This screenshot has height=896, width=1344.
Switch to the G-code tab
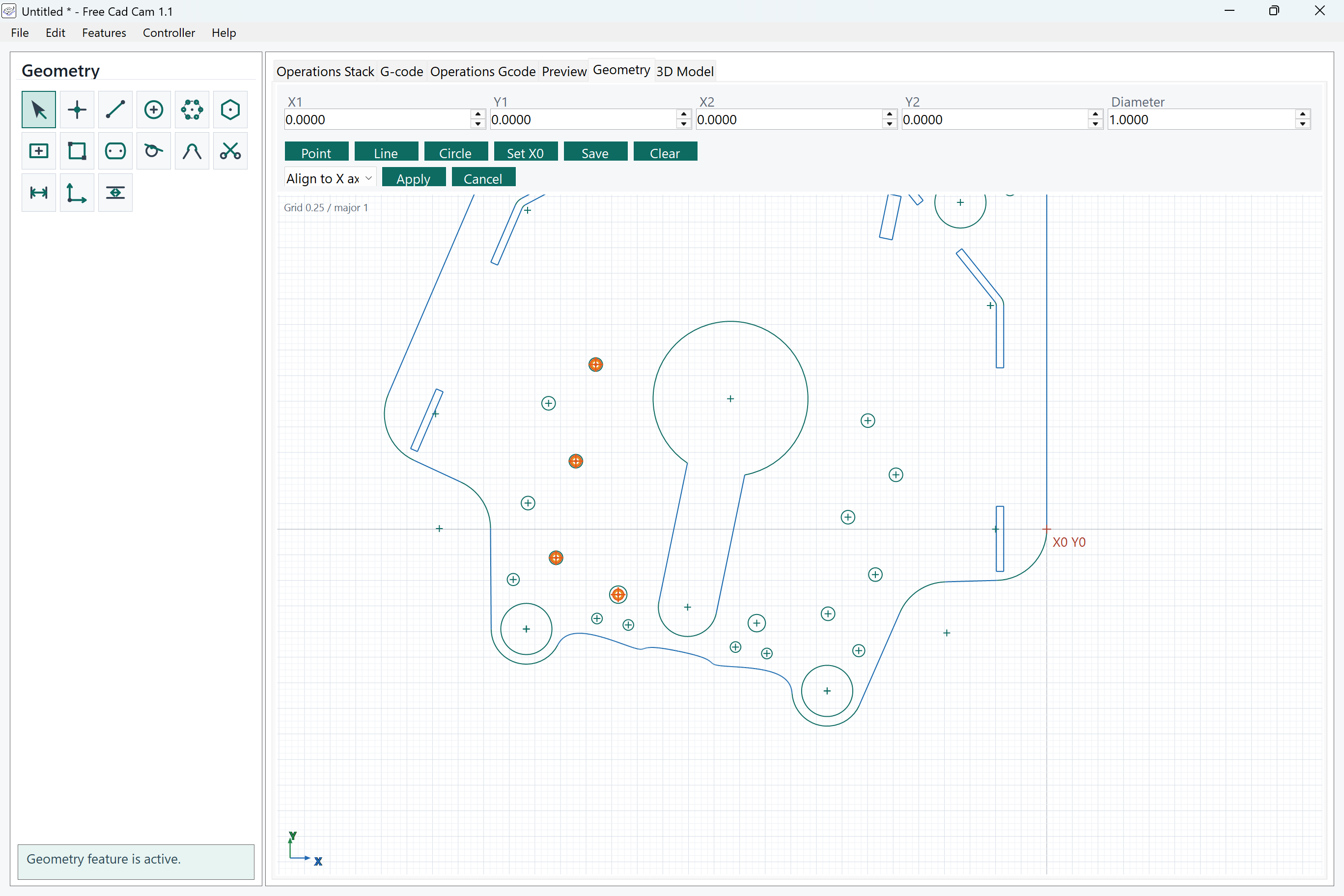(x=402, y=71)
